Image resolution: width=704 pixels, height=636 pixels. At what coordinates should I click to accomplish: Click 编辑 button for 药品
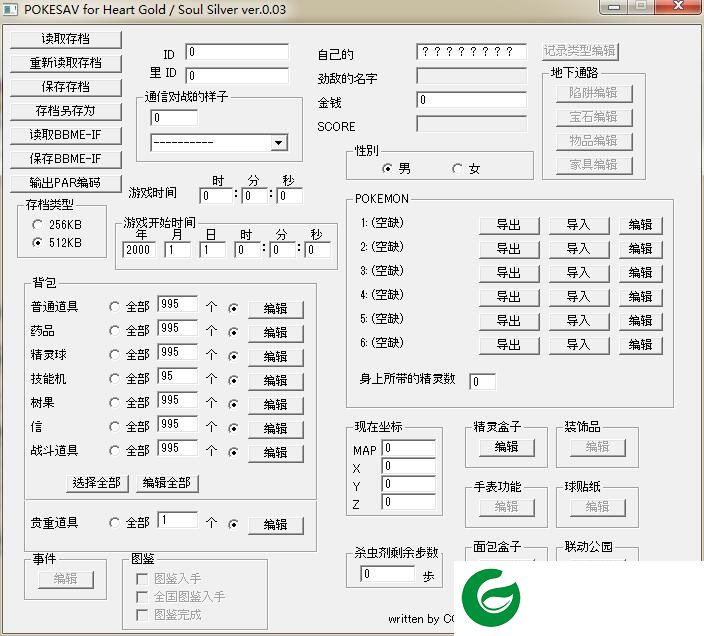(x=276, y=333)
